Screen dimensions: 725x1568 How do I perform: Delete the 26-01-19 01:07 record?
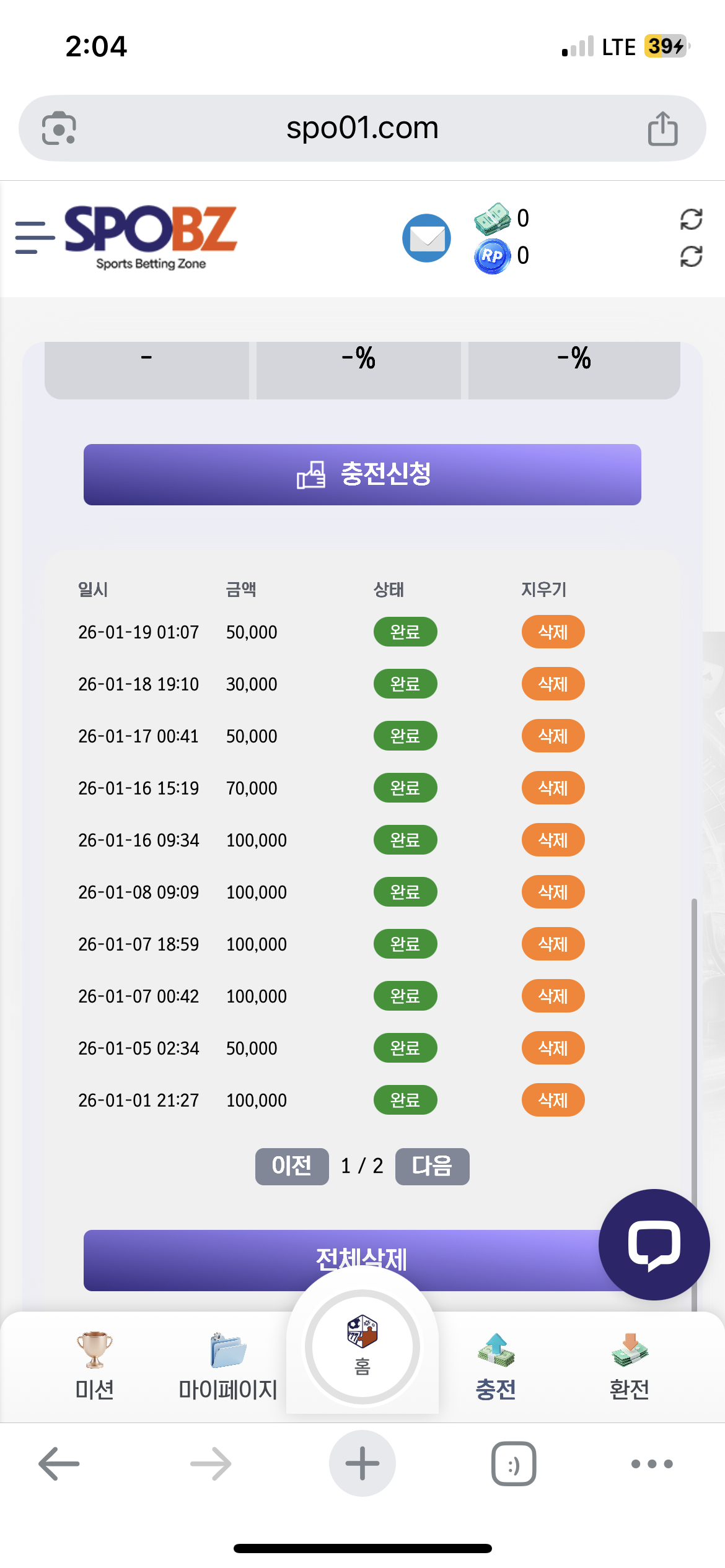[553, 632]
